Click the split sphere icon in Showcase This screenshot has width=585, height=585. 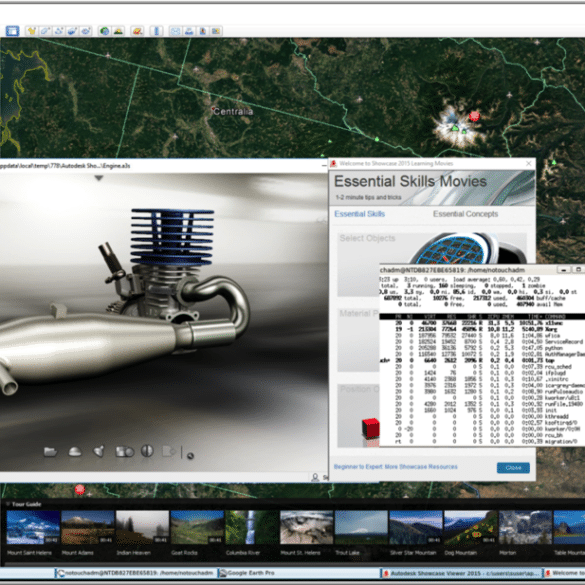click(147, 451)
